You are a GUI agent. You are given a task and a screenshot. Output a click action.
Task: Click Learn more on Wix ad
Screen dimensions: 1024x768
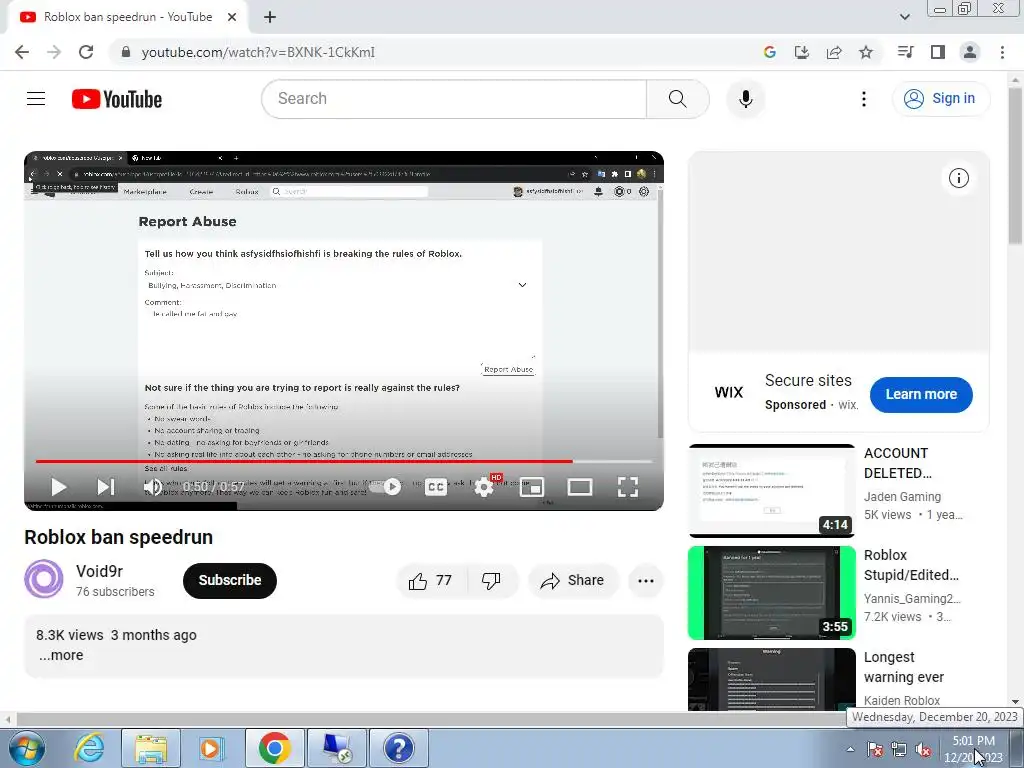[x=921, y=394]
